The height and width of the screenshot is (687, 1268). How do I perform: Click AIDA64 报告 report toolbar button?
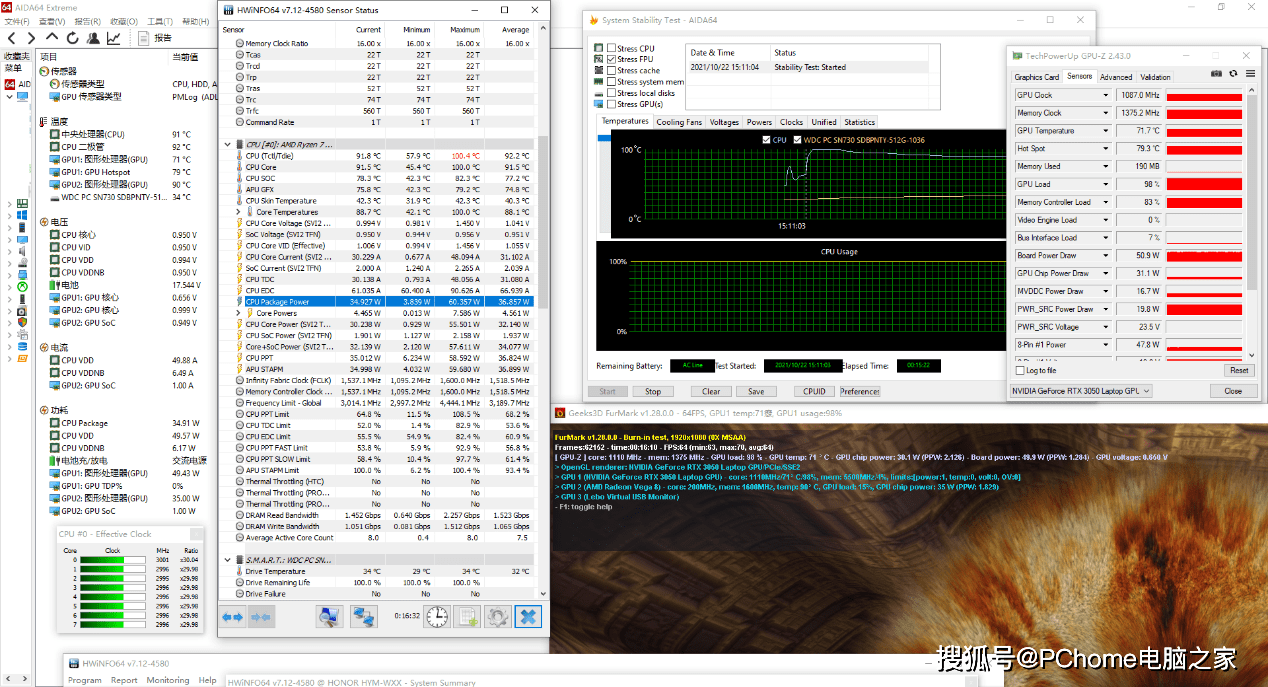coord(155,38)
